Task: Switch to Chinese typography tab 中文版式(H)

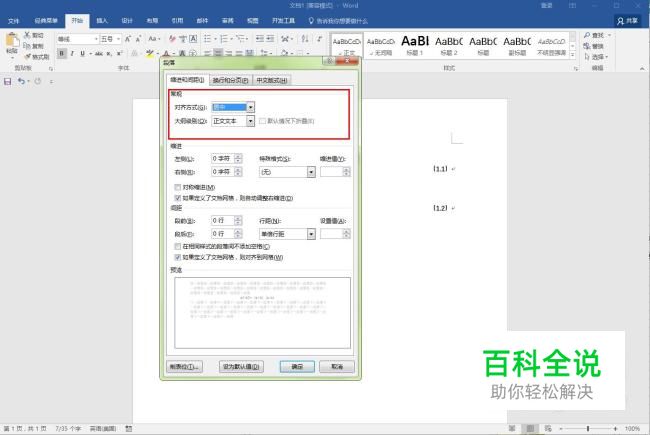Action: point(272,80)
